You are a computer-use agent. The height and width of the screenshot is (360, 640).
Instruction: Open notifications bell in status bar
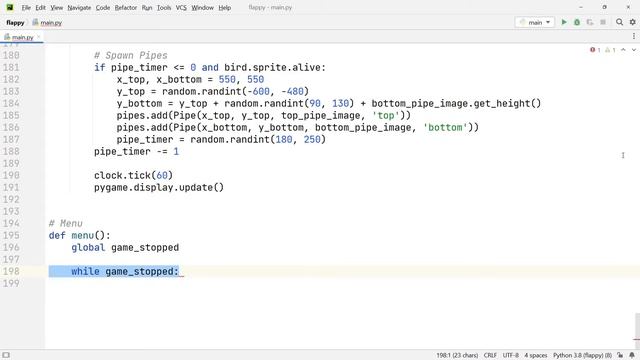[x=632, y=355]
